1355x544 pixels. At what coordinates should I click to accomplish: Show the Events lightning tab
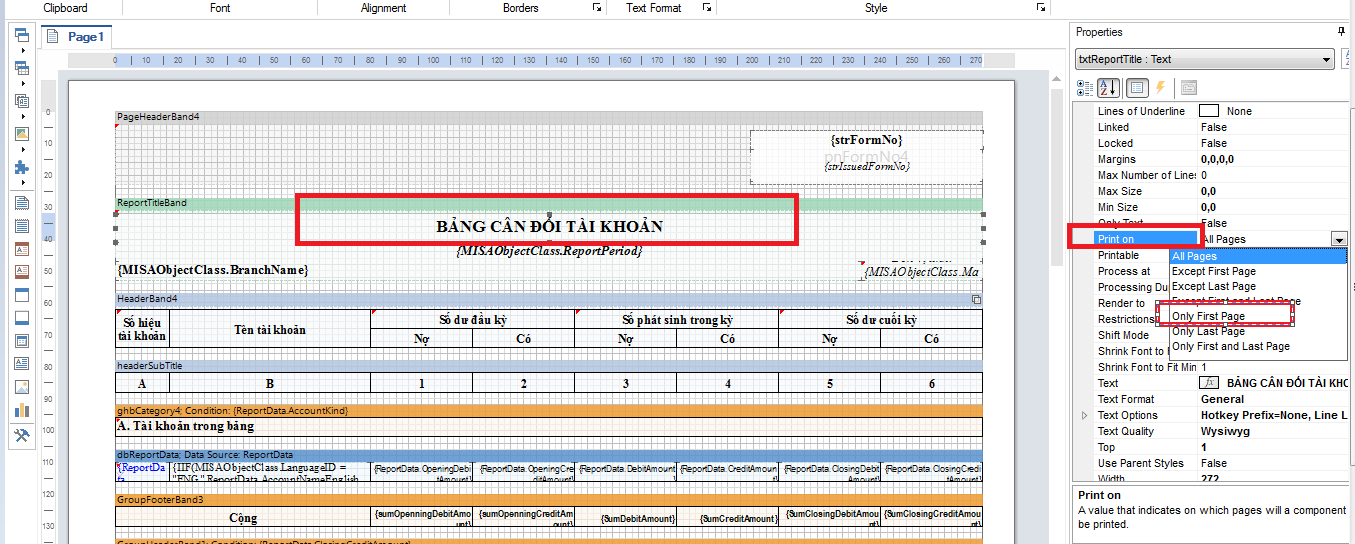tap(1160, 87)
